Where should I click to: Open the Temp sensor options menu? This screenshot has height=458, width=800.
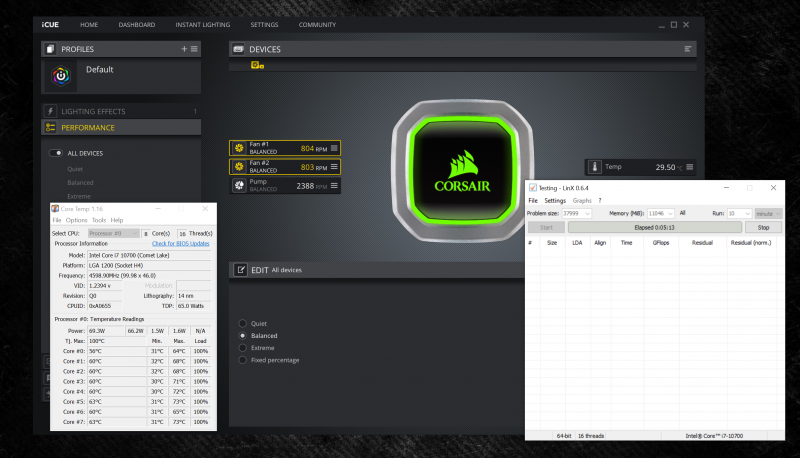(x=689, y=167)
